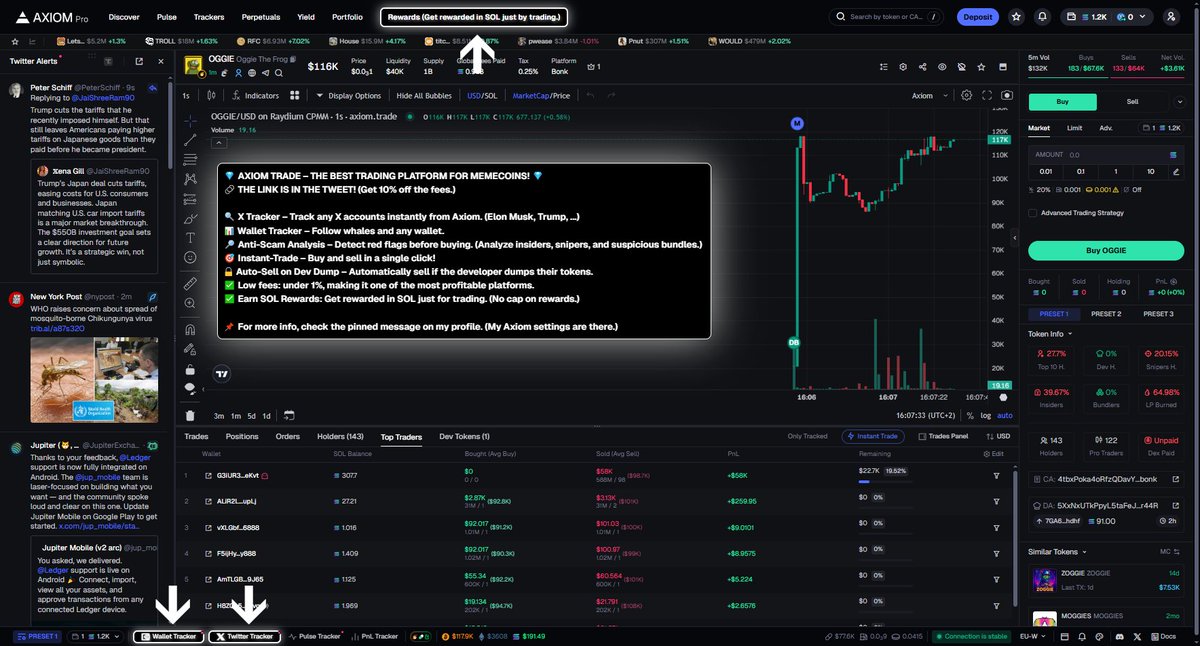Select the emoji sticker chart tool

click(x=190, y=258)
